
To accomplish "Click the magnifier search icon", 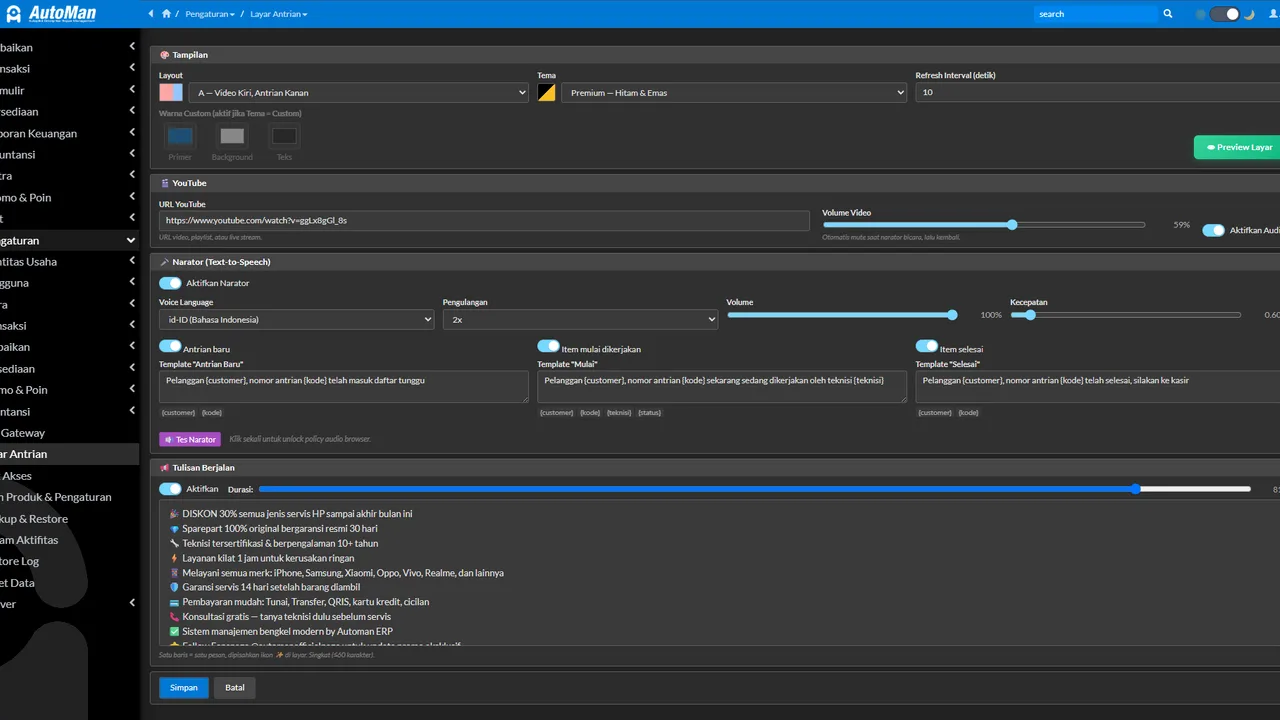I will point(1167,14).
